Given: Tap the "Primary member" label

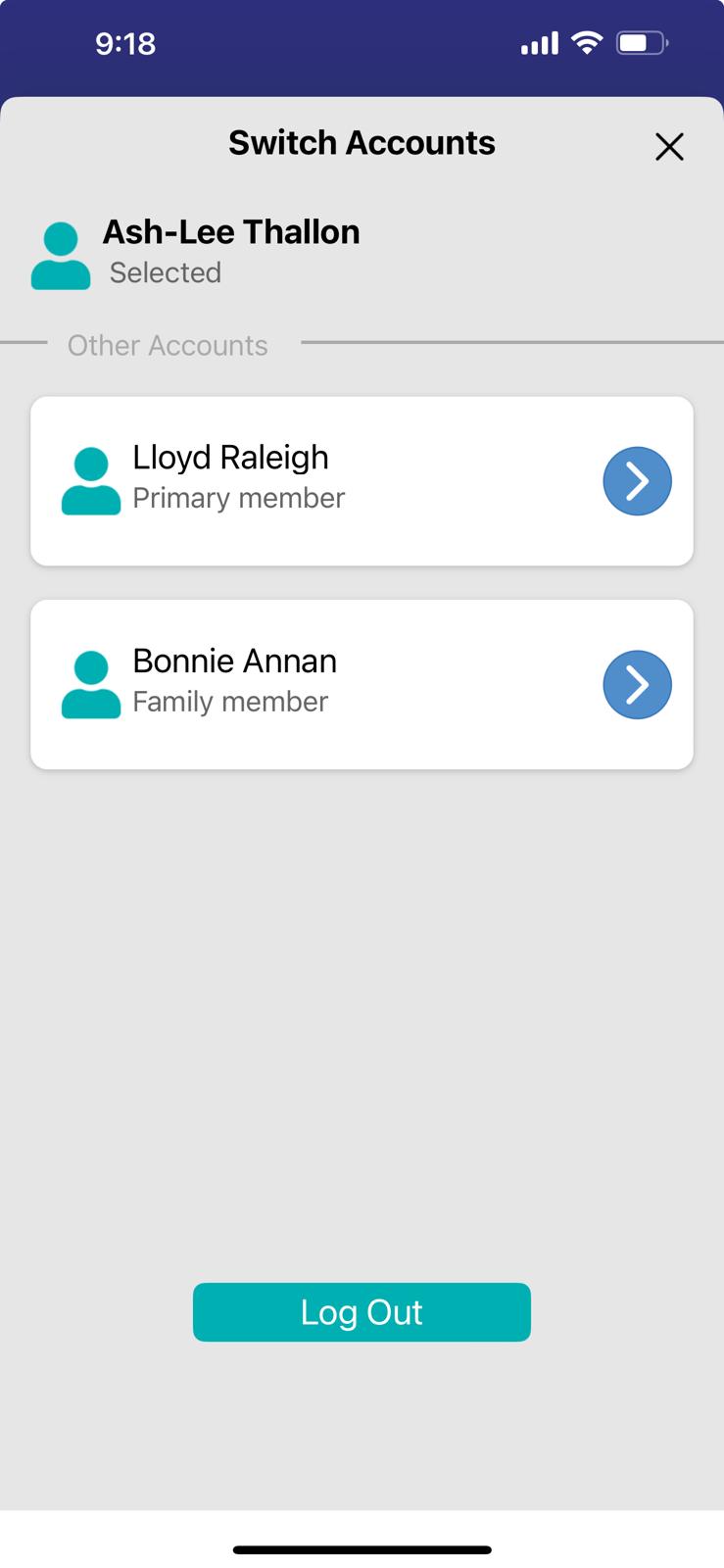Looking at the screenshot, I should [x=238, y=499].
